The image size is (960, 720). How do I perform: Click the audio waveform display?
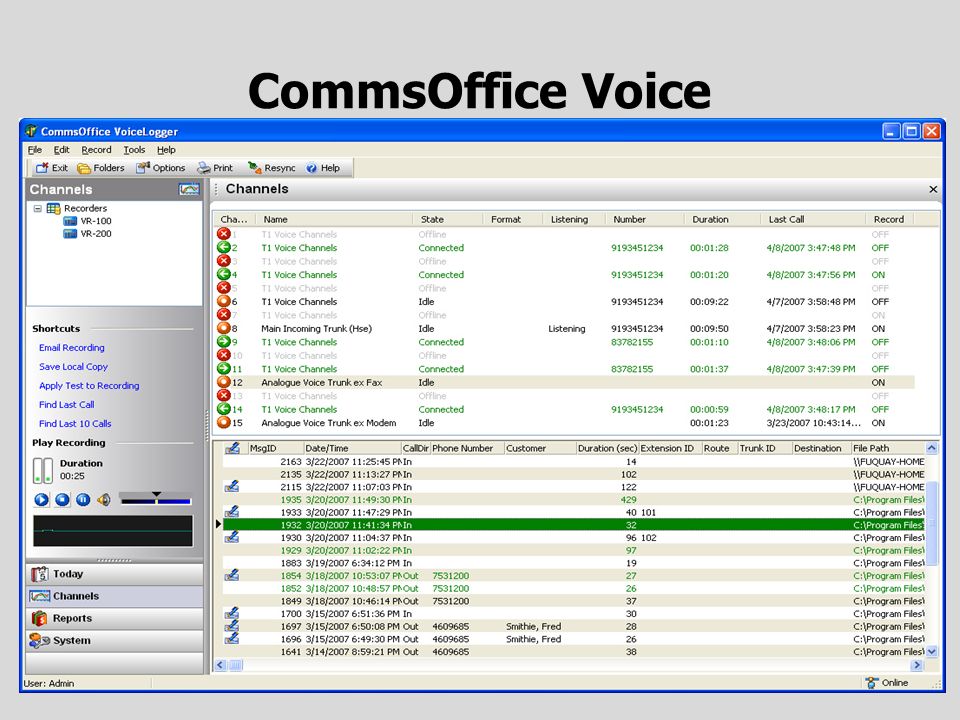[113, 531]
